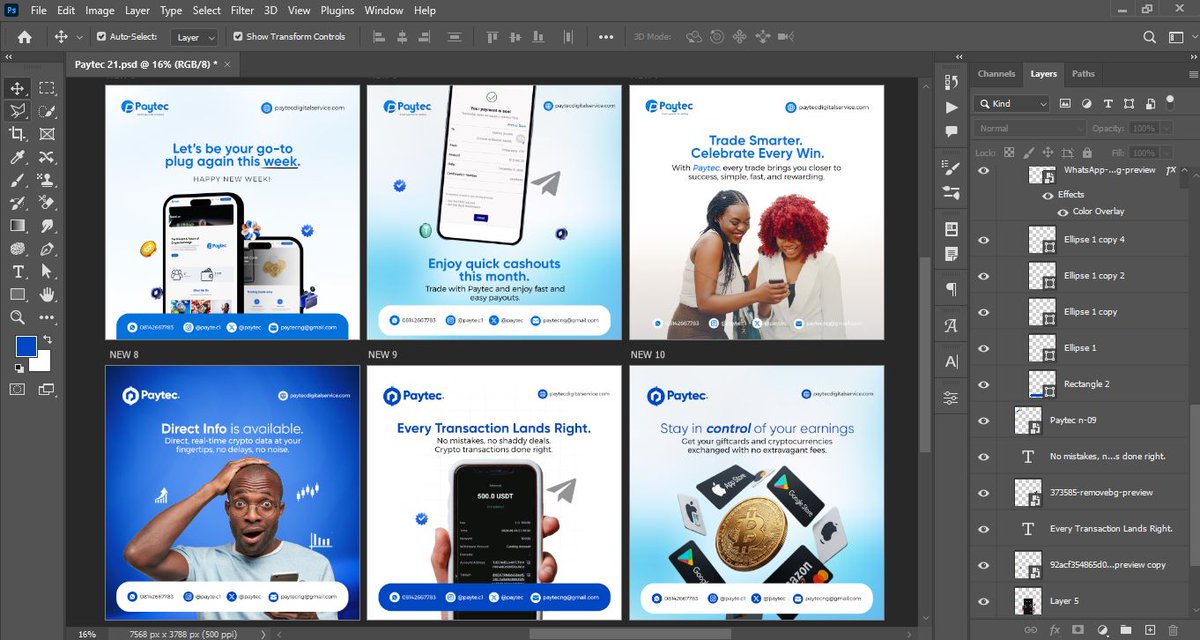Select the Move tool
The image size is (1200, 640).
(18, 88)
